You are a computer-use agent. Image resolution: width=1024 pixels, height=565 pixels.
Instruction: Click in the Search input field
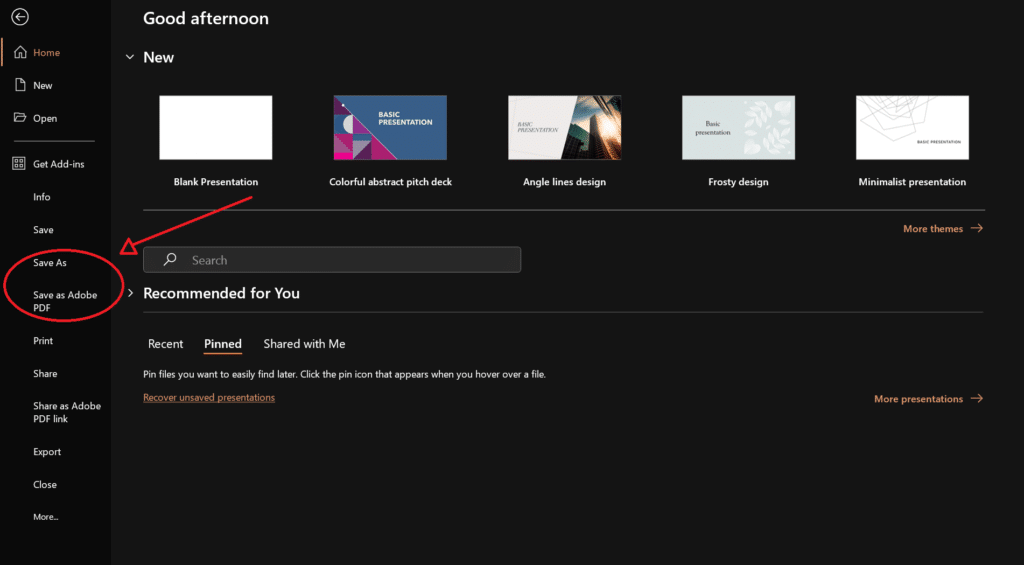coord(332,259)
